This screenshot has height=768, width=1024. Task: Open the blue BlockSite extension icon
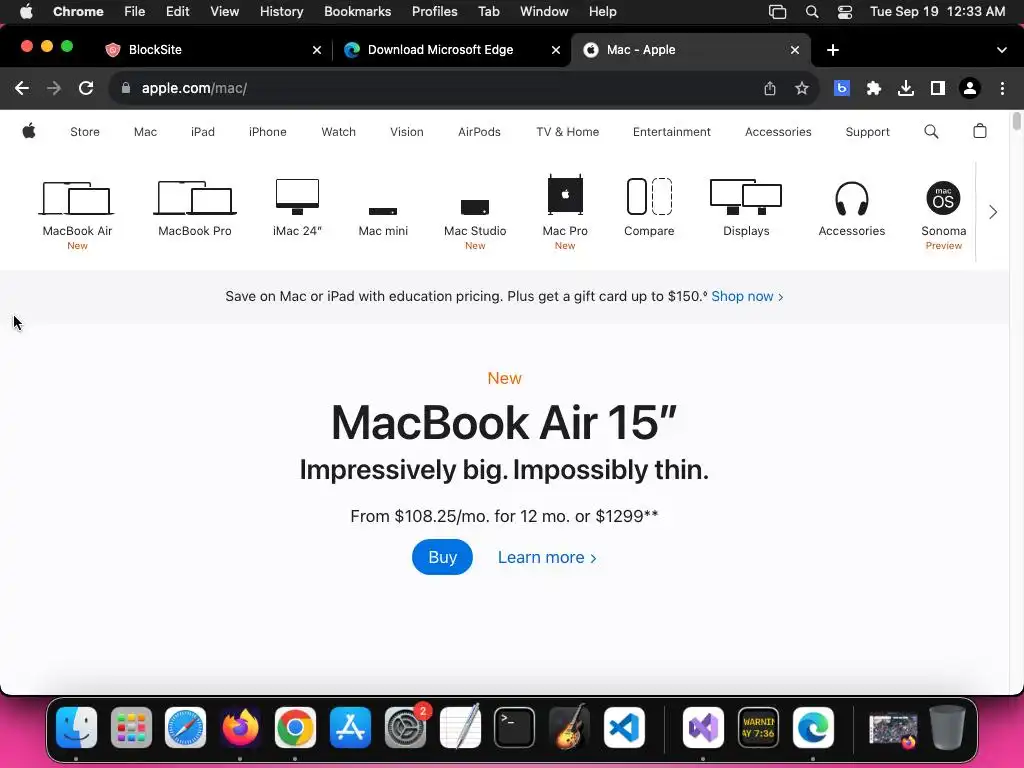tap(842, 88)
